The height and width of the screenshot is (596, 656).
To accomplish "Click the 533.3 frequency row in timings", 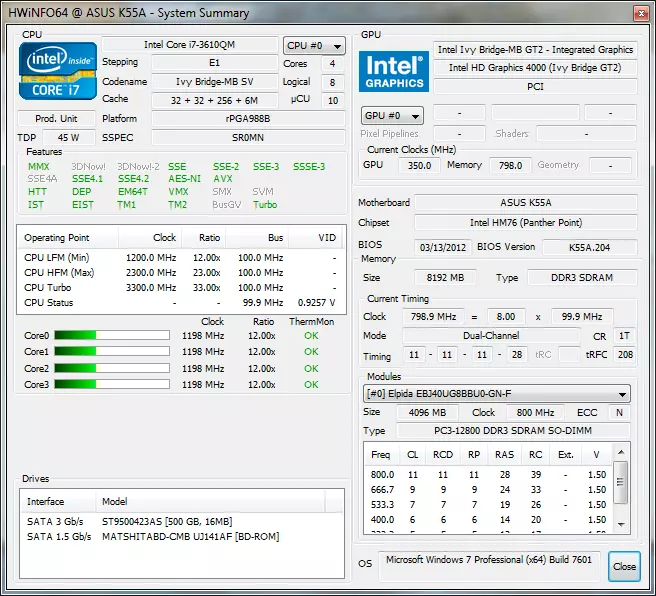I will [x=488, y=505].
